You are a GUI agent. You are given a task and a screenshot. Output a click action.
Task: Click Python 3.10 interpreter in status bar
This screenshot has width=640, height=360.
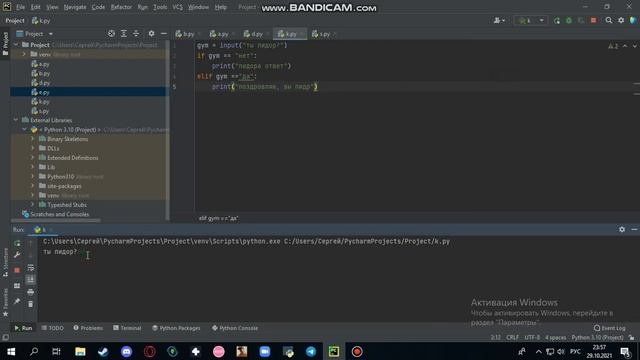597,338
